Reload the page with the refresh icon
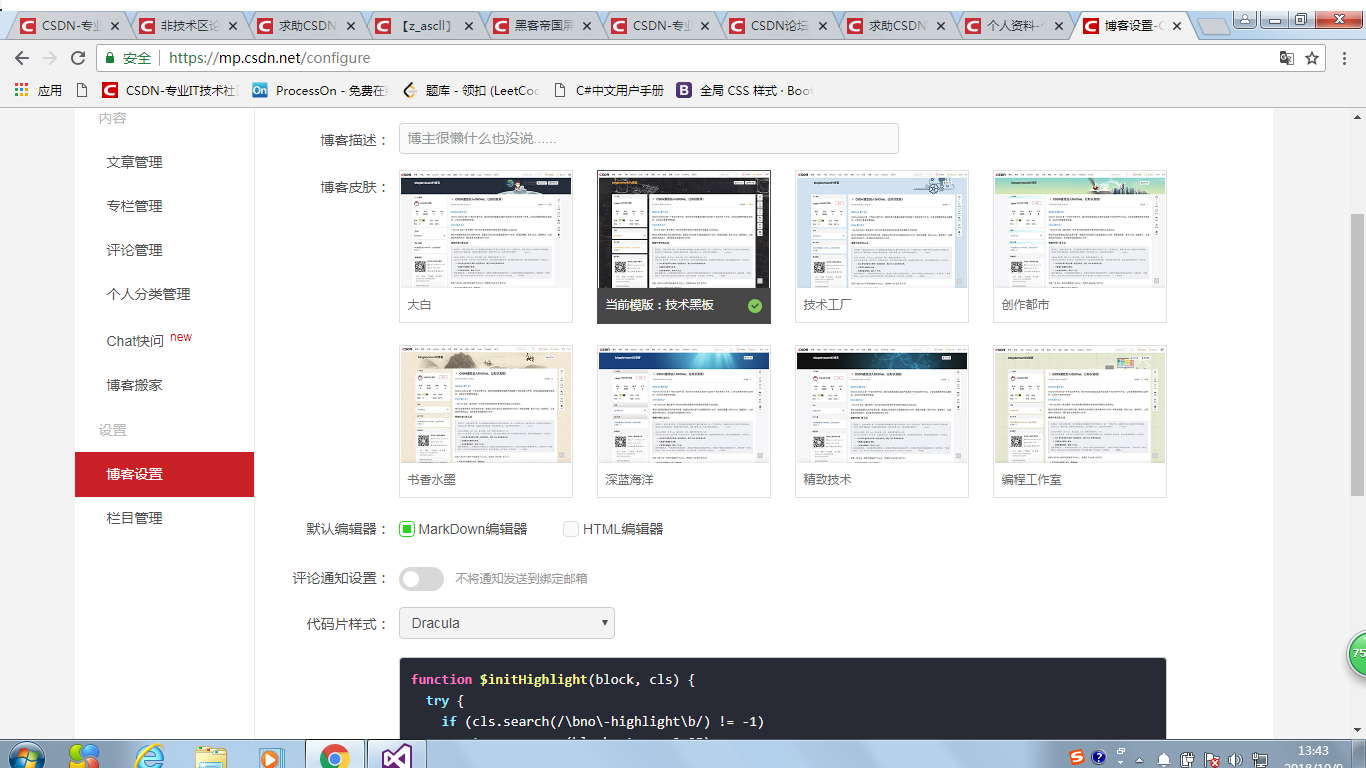Image resolution: width=1366 pixels, height=768 pixels. click(x=77, y=58)
